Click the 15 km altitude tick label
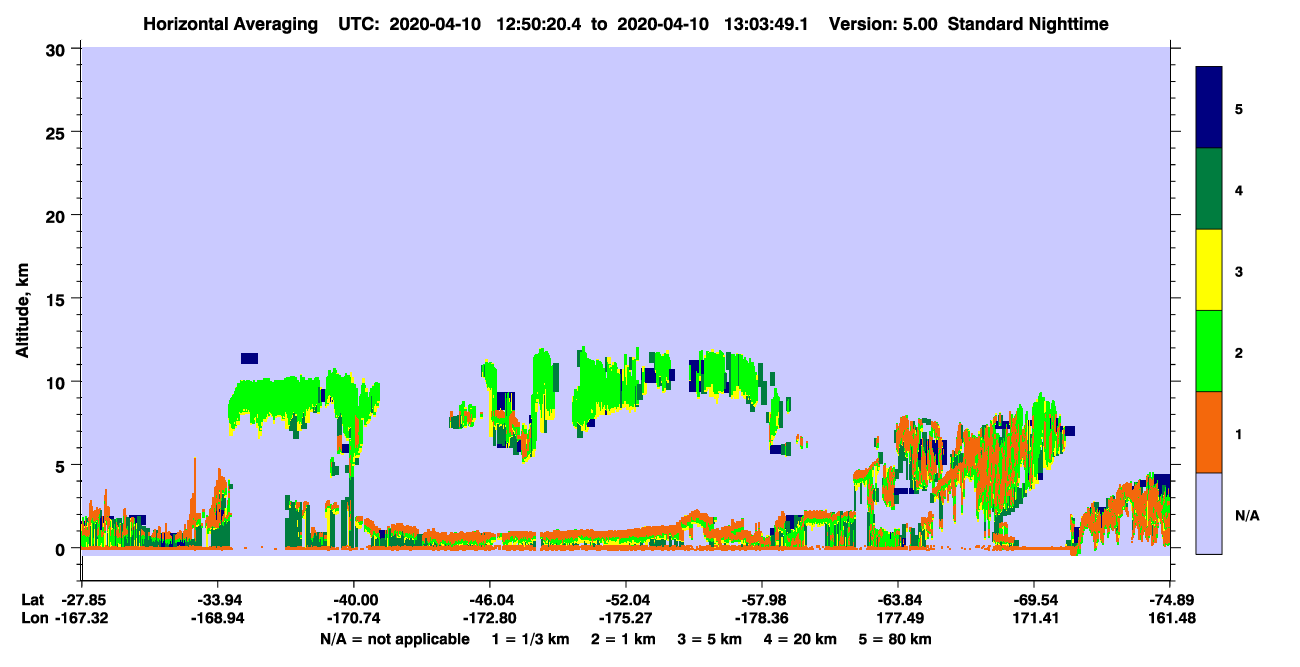 tap(57, 299)
